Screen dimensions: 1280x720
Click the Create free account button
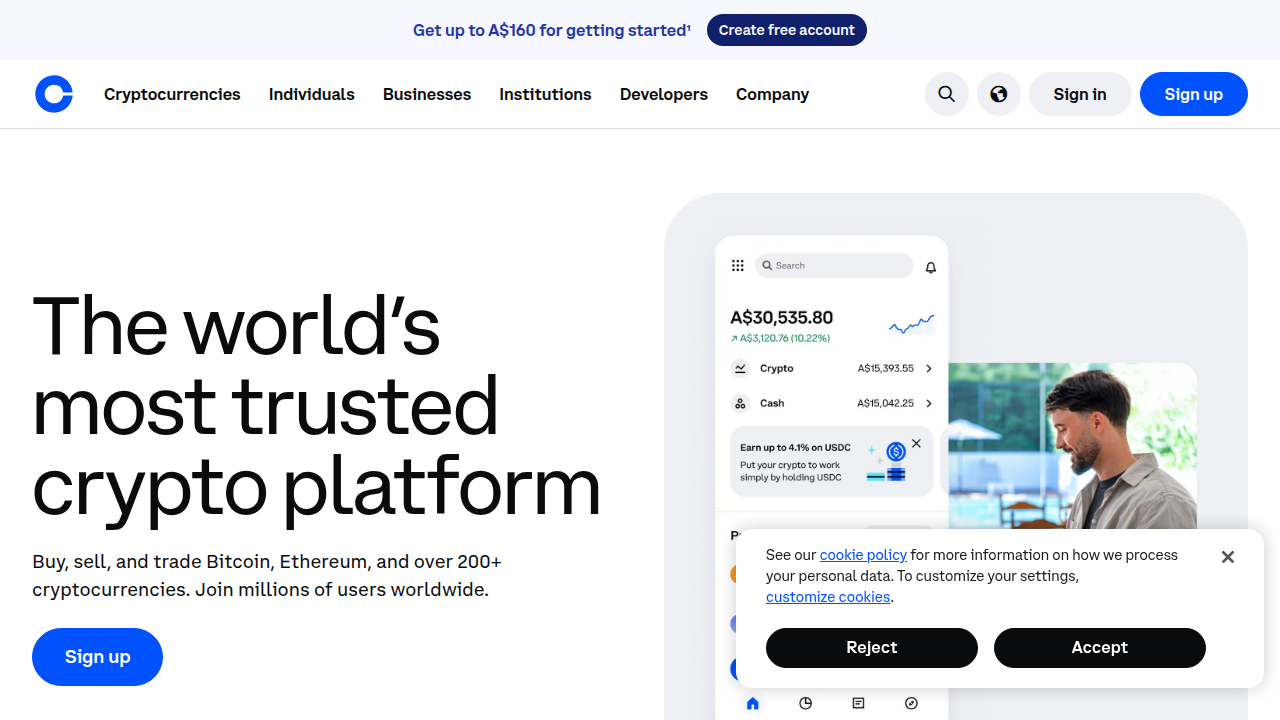(787, 30)
